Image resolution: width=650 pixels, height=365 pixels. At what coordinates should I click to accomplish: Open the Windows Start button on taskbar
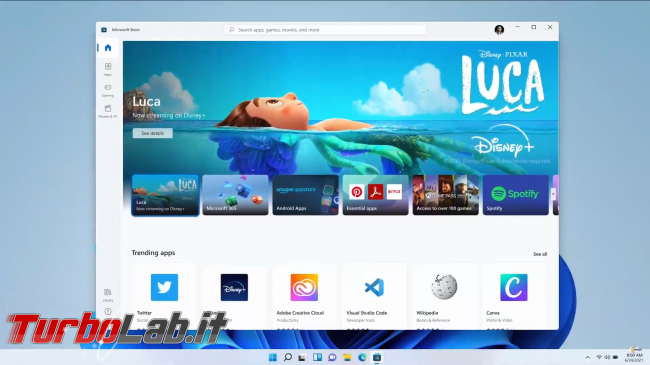[x=272, y=358]
